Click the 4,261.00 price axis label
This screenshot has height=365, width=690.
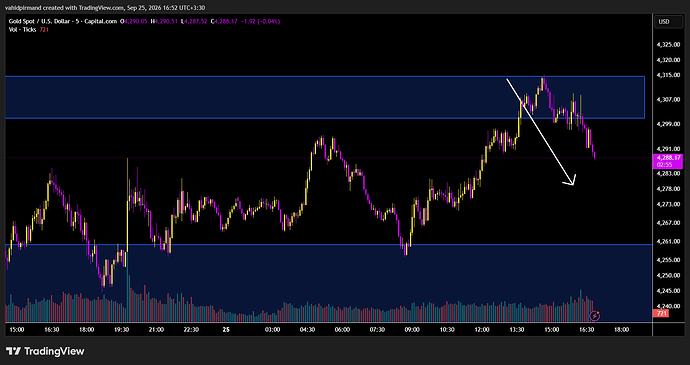click(x=668, y=241)
